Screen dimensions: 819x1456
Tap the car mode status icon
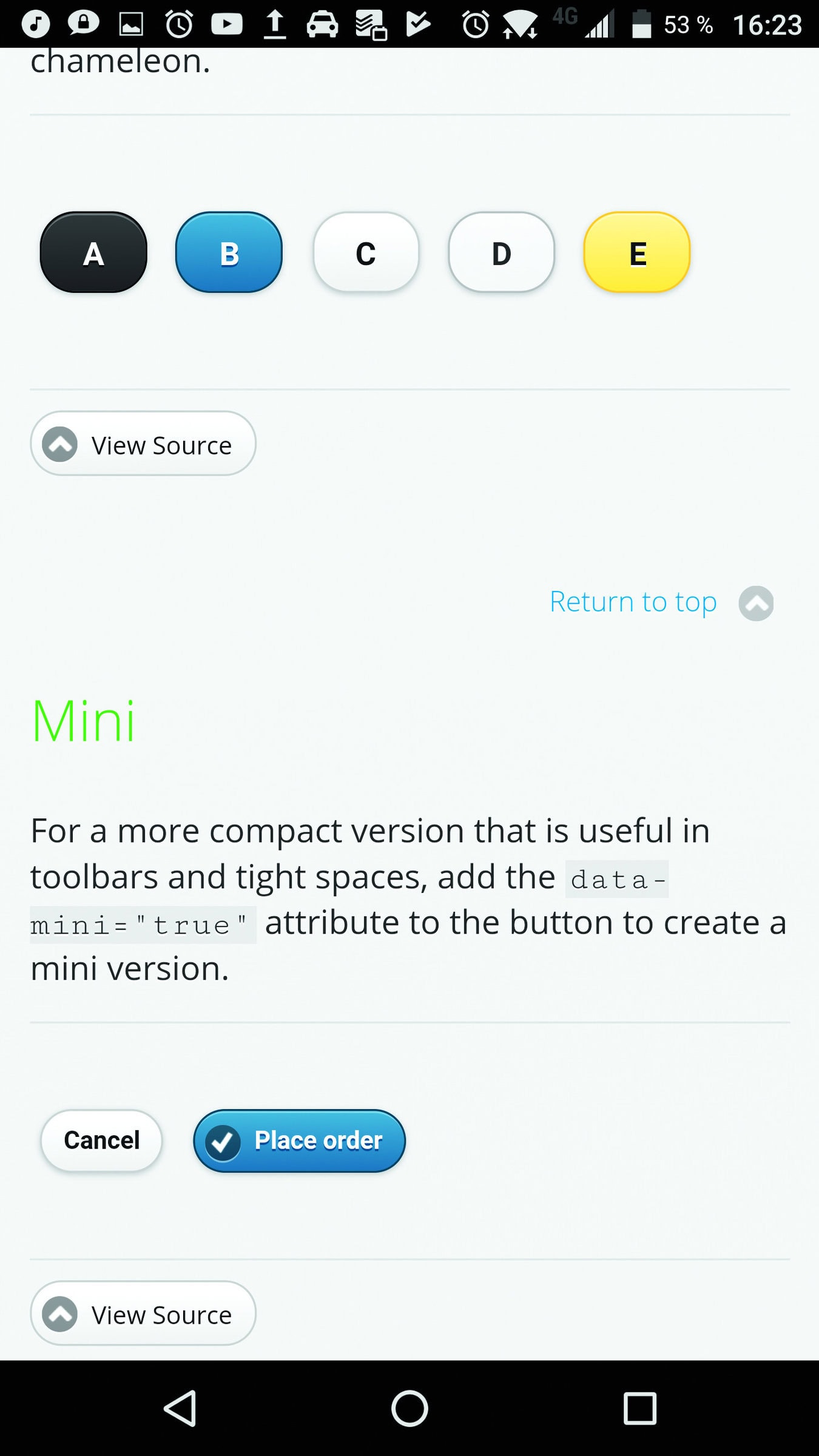click(x=322, y=24)
